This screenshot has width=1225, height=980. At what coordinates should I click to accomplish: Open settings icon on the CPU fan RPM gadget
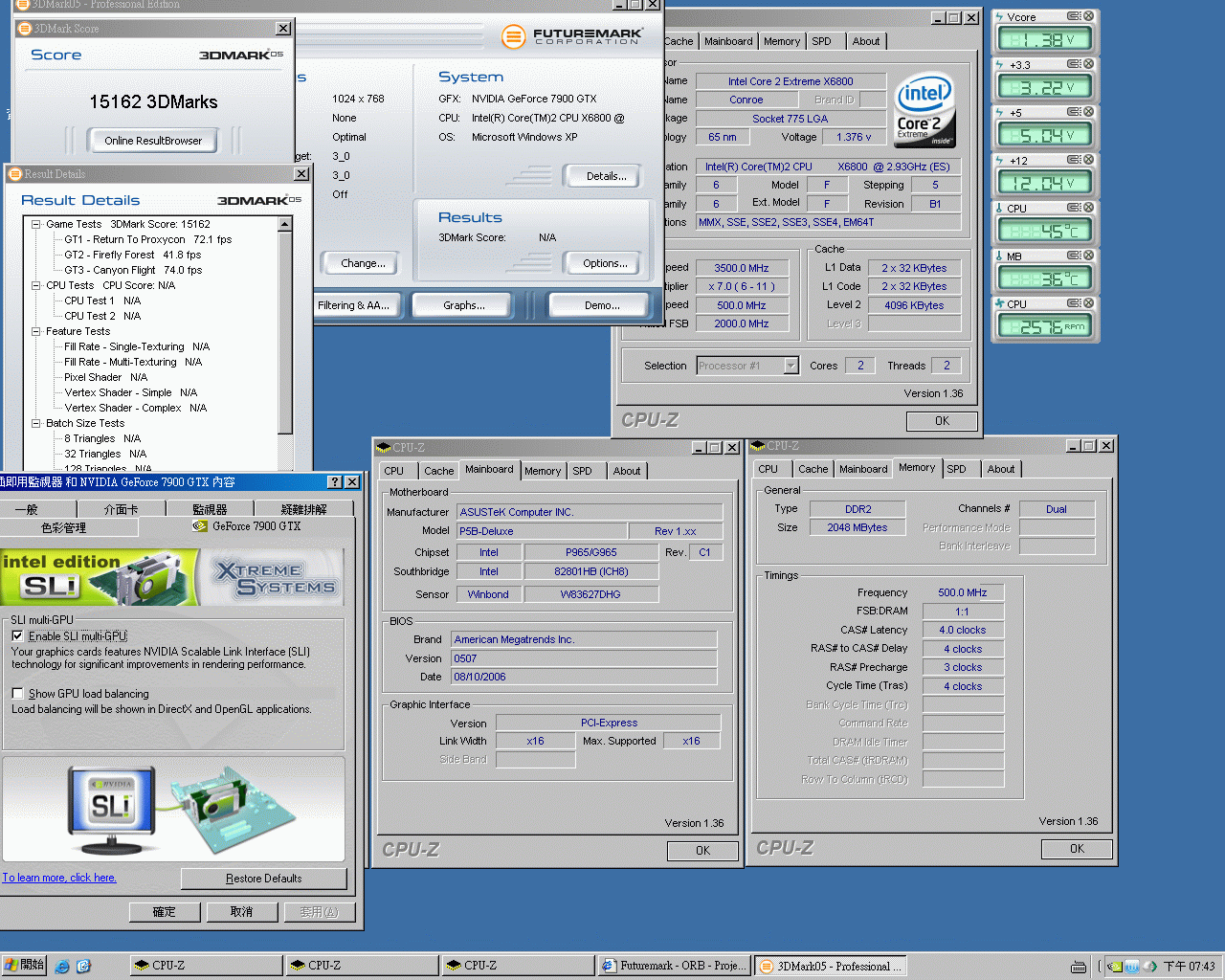pos(1074,303)
